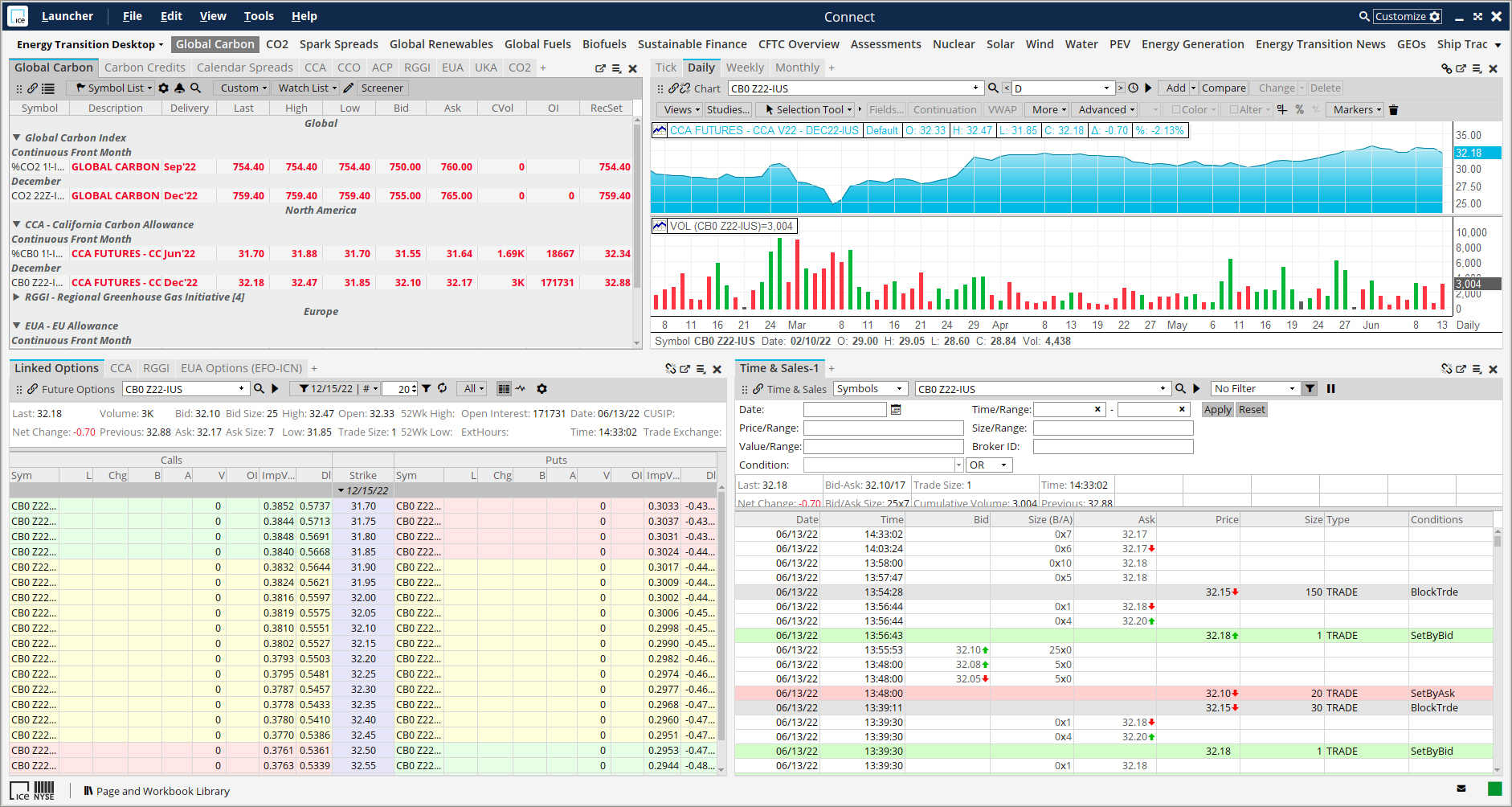Click the search icon next to Customize
The image size is (1512, 807).
(x=1364, y=16)
